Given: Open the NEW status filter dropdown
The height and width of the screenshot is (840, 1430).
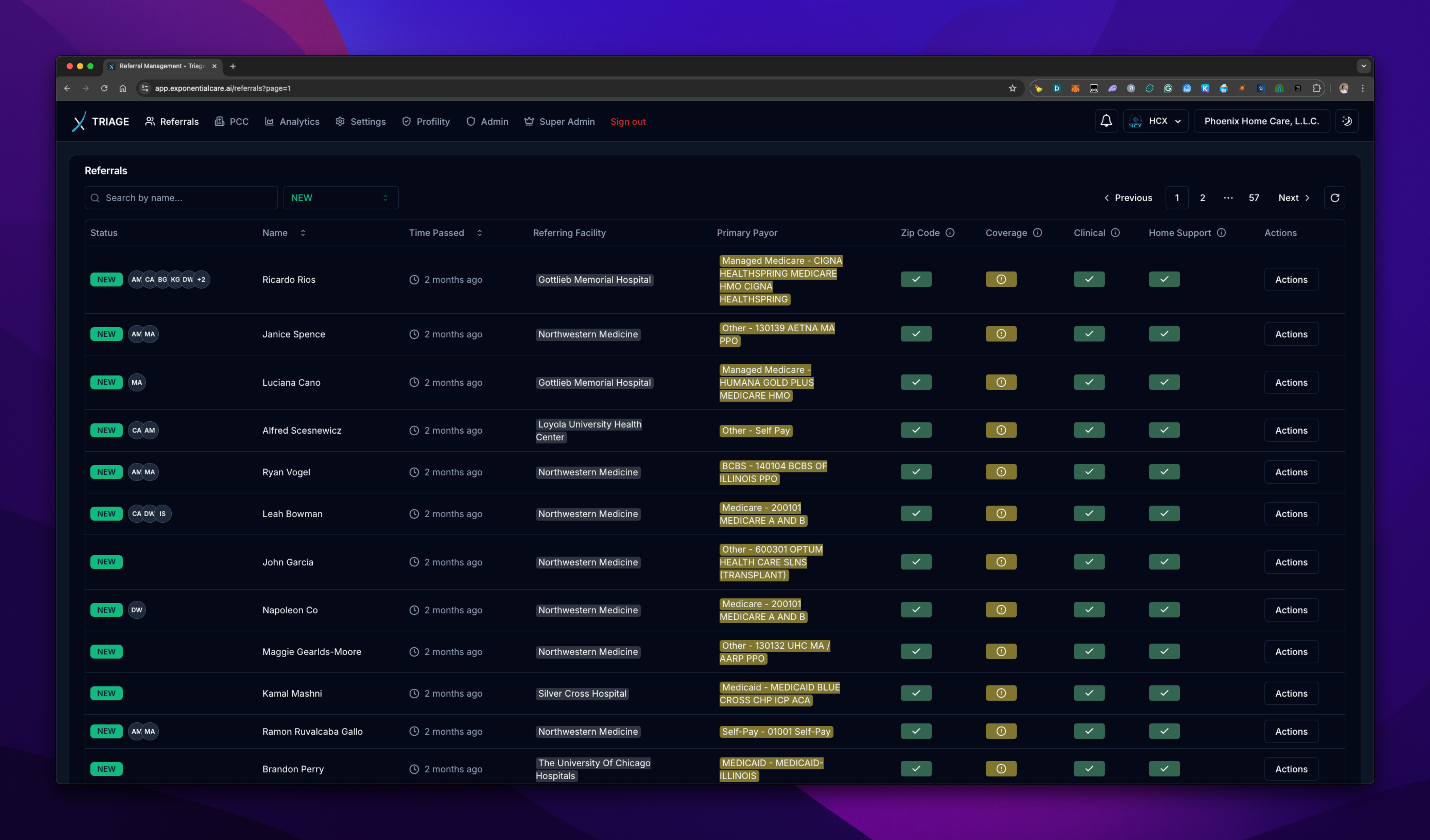Looking at the screenshot, I should 340,197.
